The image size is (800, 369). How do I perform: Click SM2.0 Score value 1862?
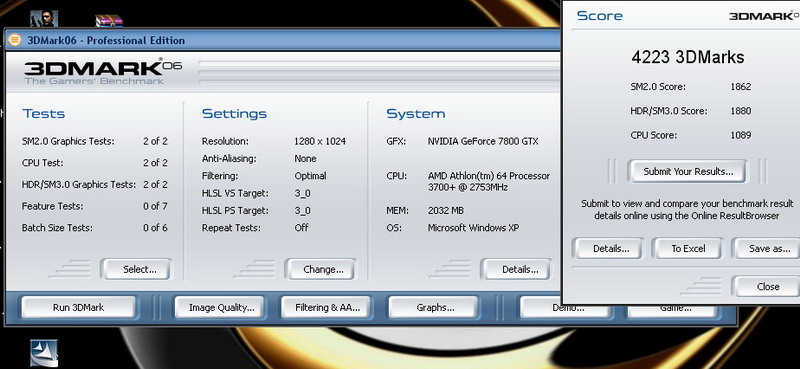click(740, 87)
